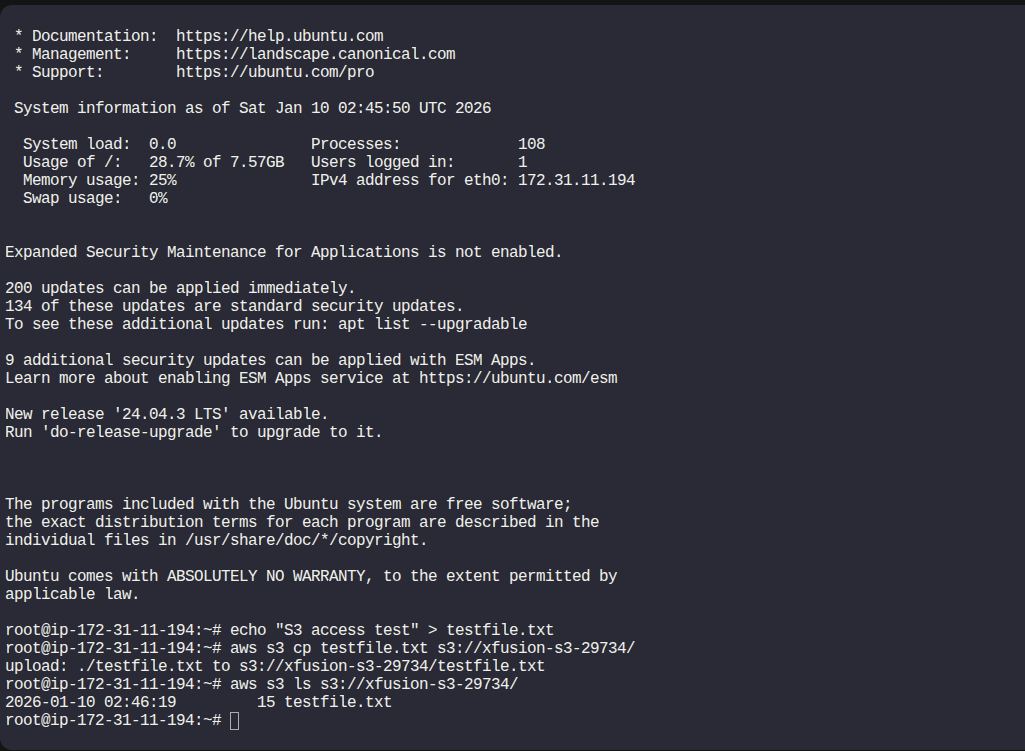Click the '9 additional security updates' line

pos(270,360)
